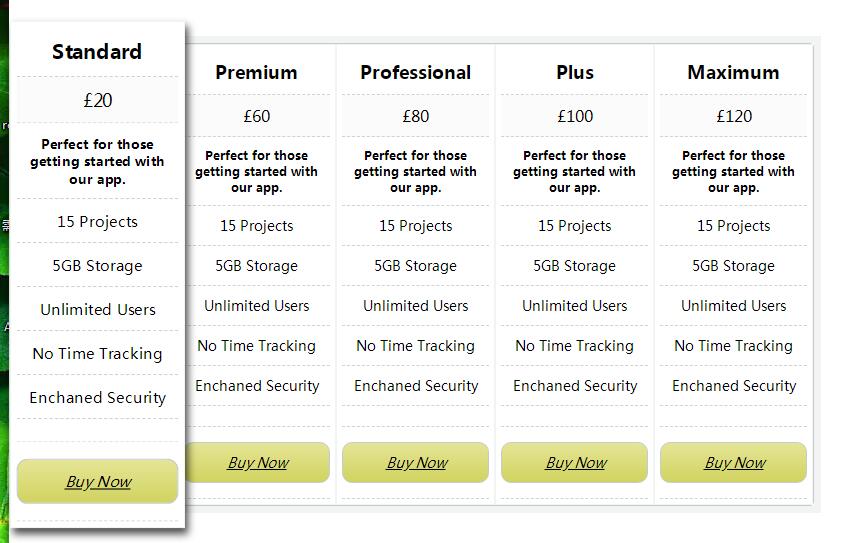The image size is (851, 543).
Task: Select the Standard plan heading
Action: click(97, 52)
